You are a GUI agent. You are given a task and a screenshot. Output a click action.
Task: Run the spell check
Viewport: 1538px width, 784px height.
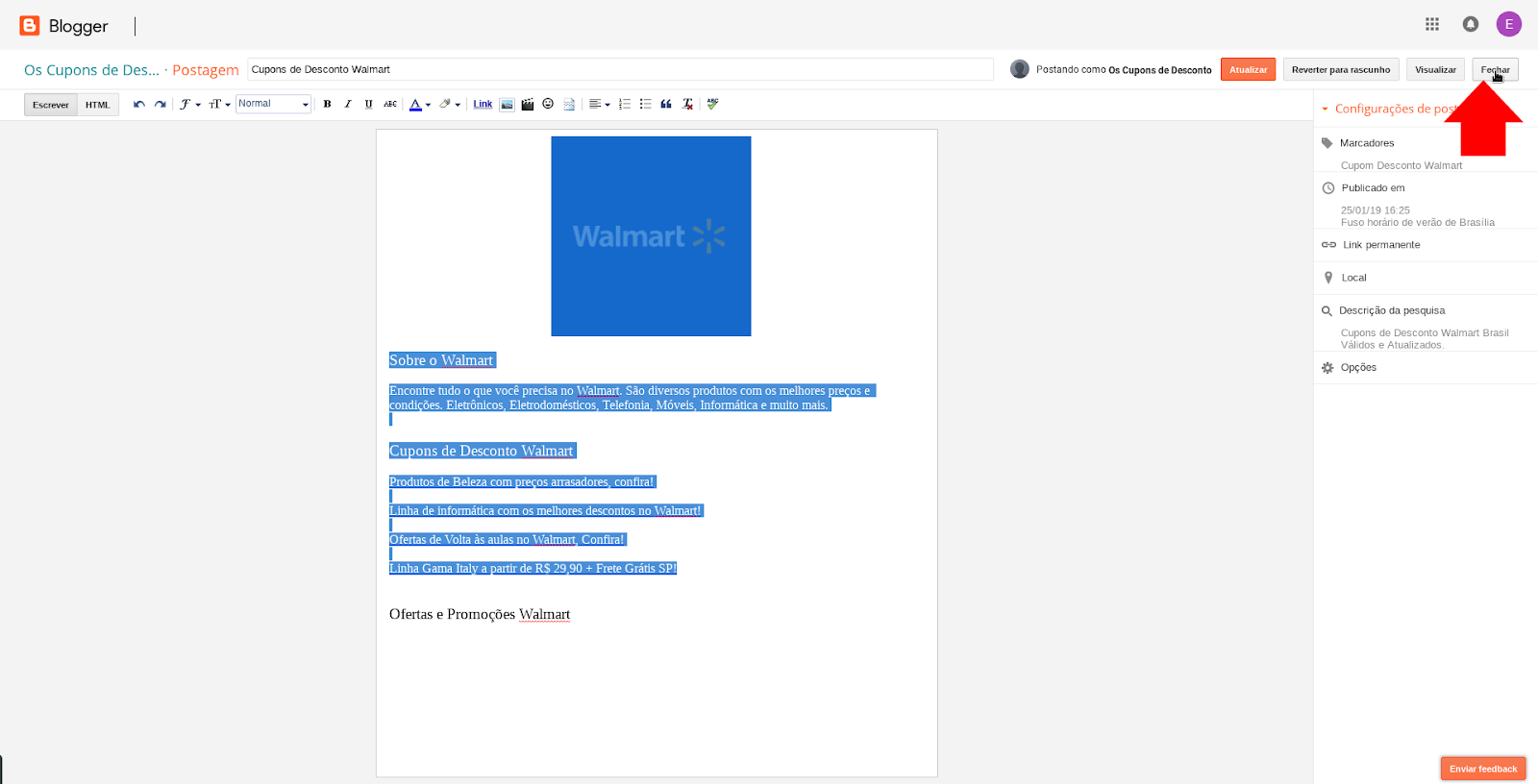712,104
